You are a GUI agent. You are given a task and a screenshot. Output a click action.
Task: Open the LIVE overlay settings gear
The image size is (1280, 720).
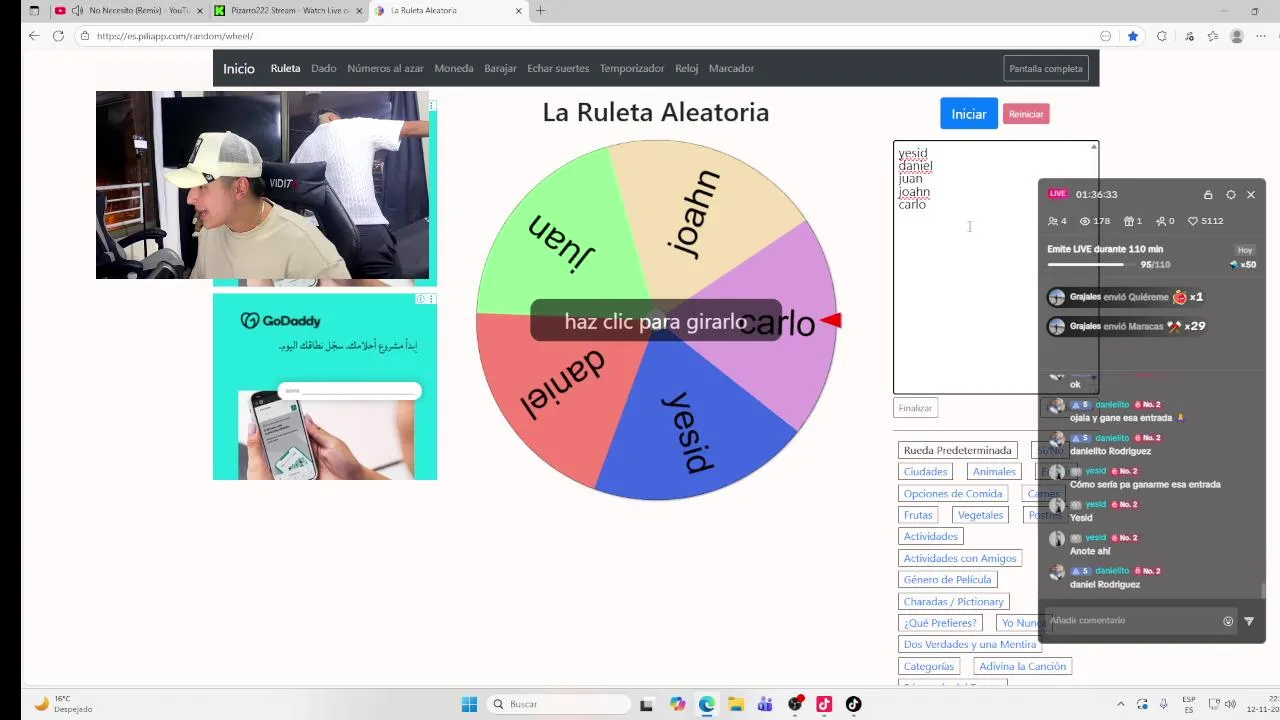pyautogui.click(x=1231, y=195)
